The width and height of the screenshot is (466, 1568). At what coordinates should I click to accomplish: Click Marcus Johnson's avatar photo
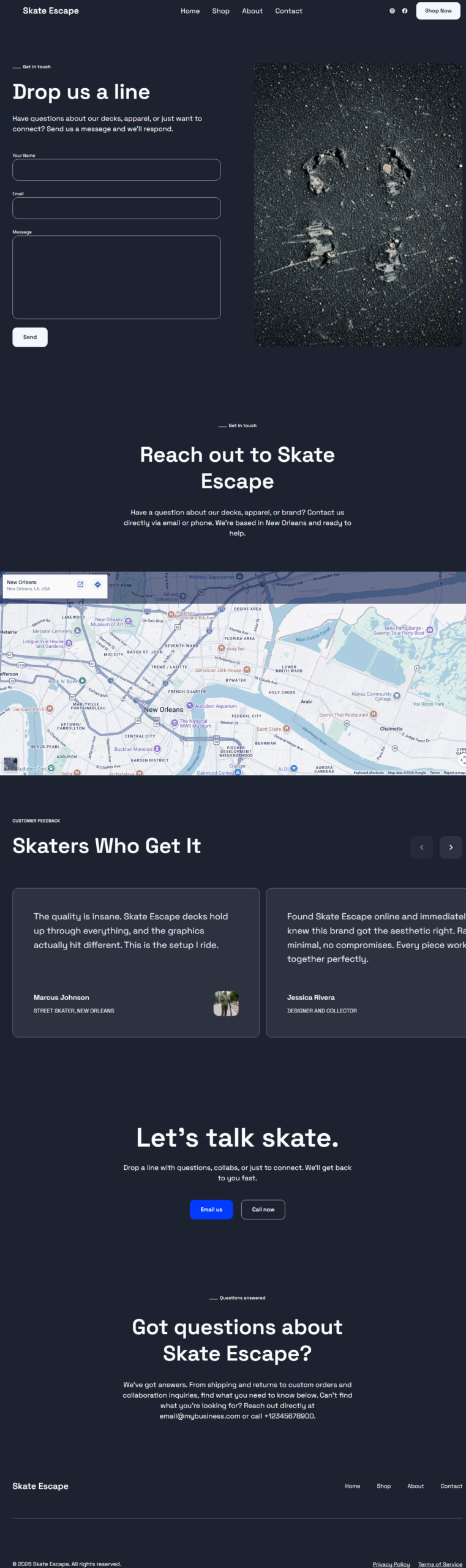(x=226, y=1003)
